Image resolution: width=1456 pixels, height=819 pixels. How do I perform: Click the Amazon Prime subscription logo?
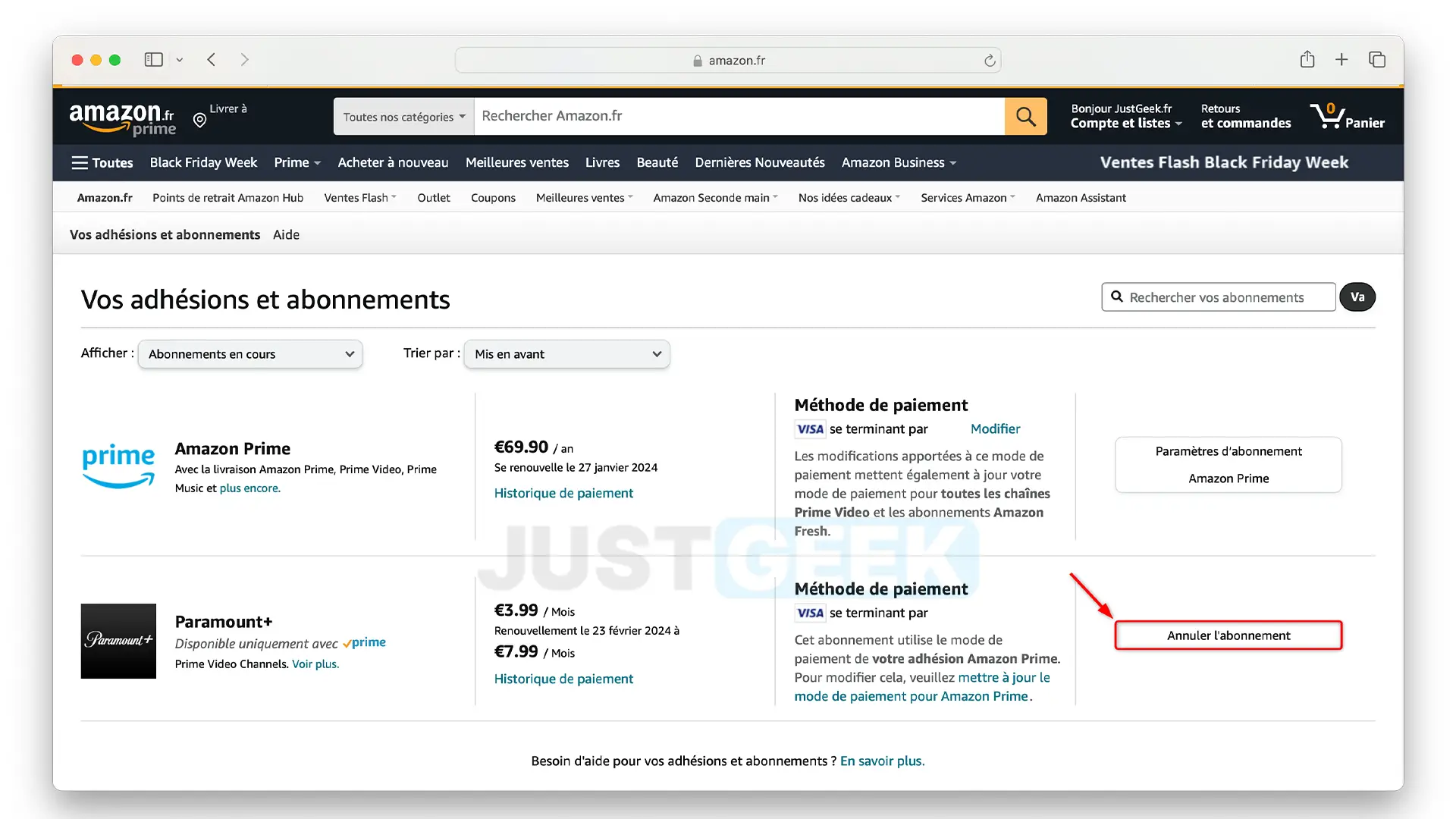click(x=118, y=466)
